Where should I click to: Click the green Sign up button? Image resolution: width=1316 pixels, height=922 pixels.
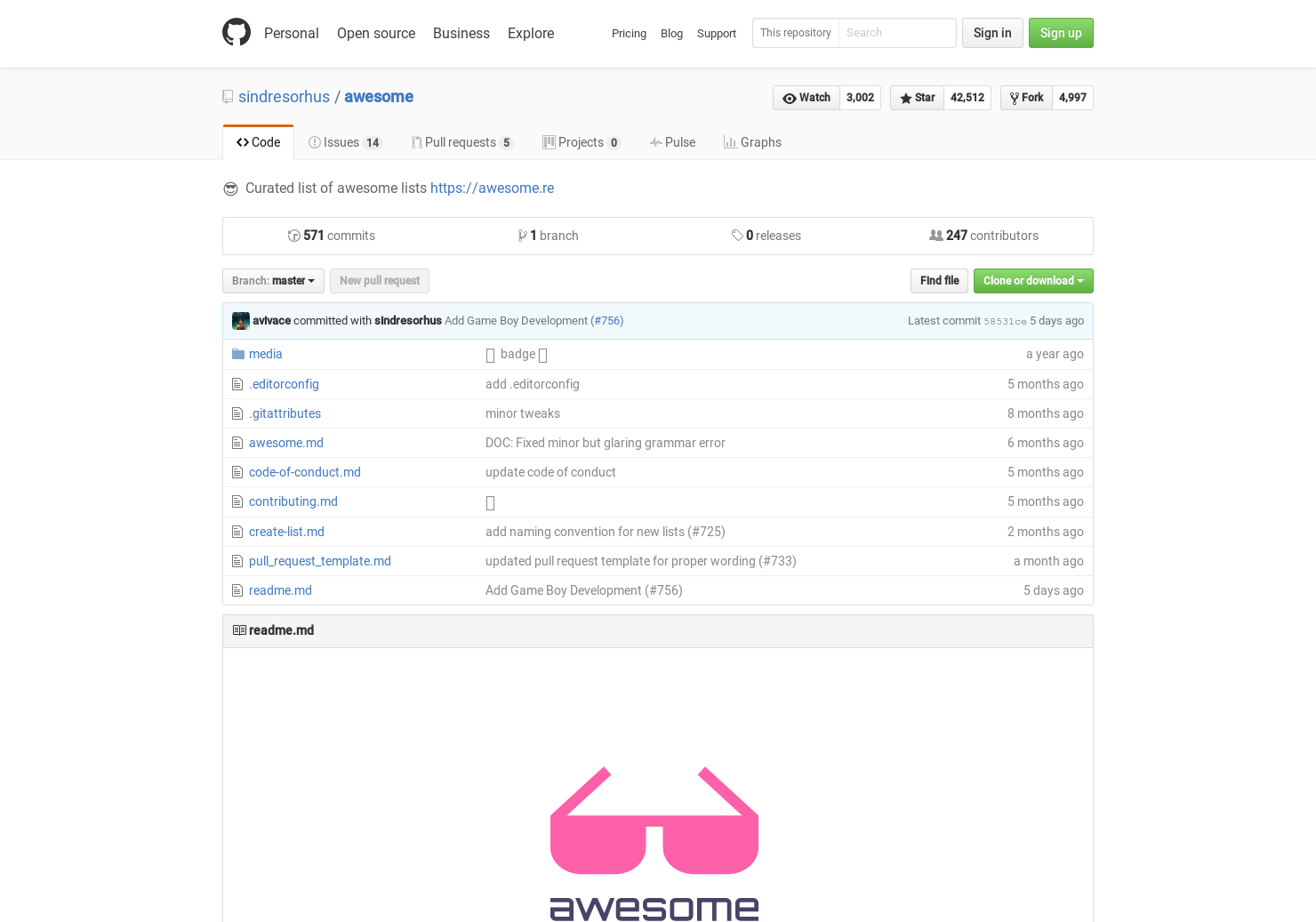(x=1061, y=33)
